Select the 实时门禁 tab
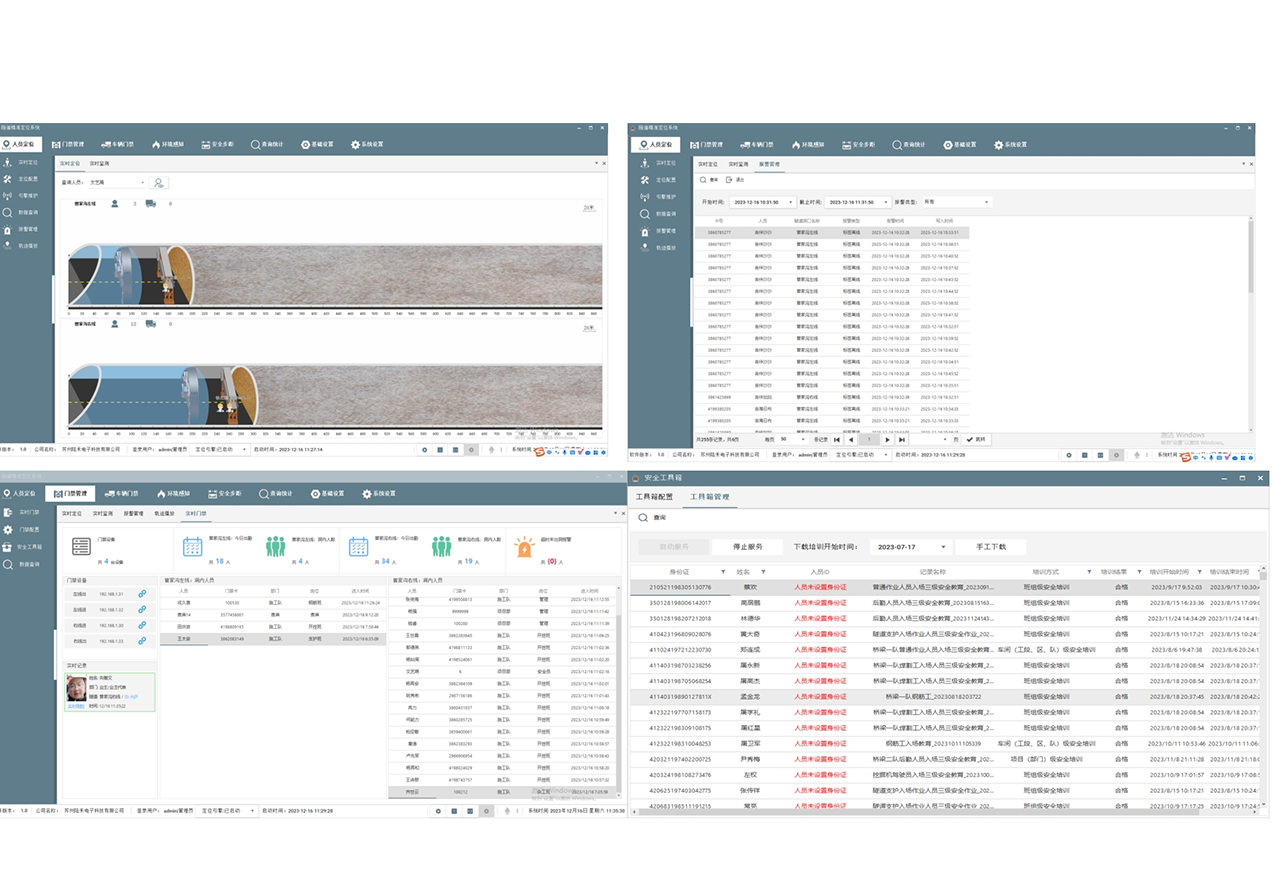The image size is (1280, 893). click(195, 513)
